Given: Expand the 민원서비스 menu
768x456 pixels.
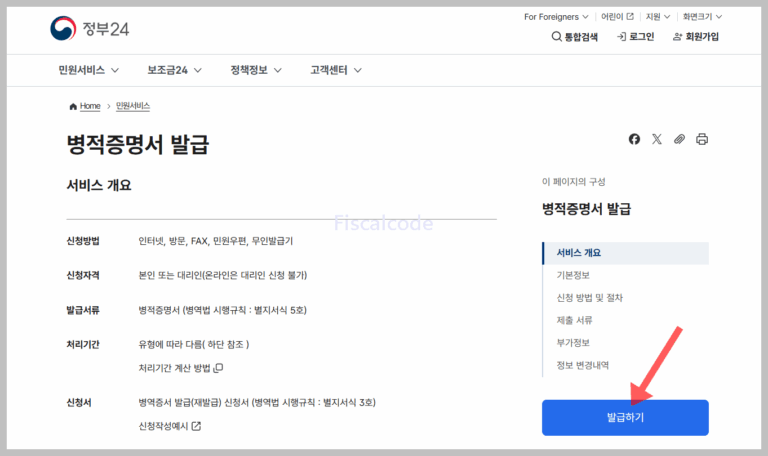Looking at the screenshot, I should pyautogui.click(x=89, y=70).
